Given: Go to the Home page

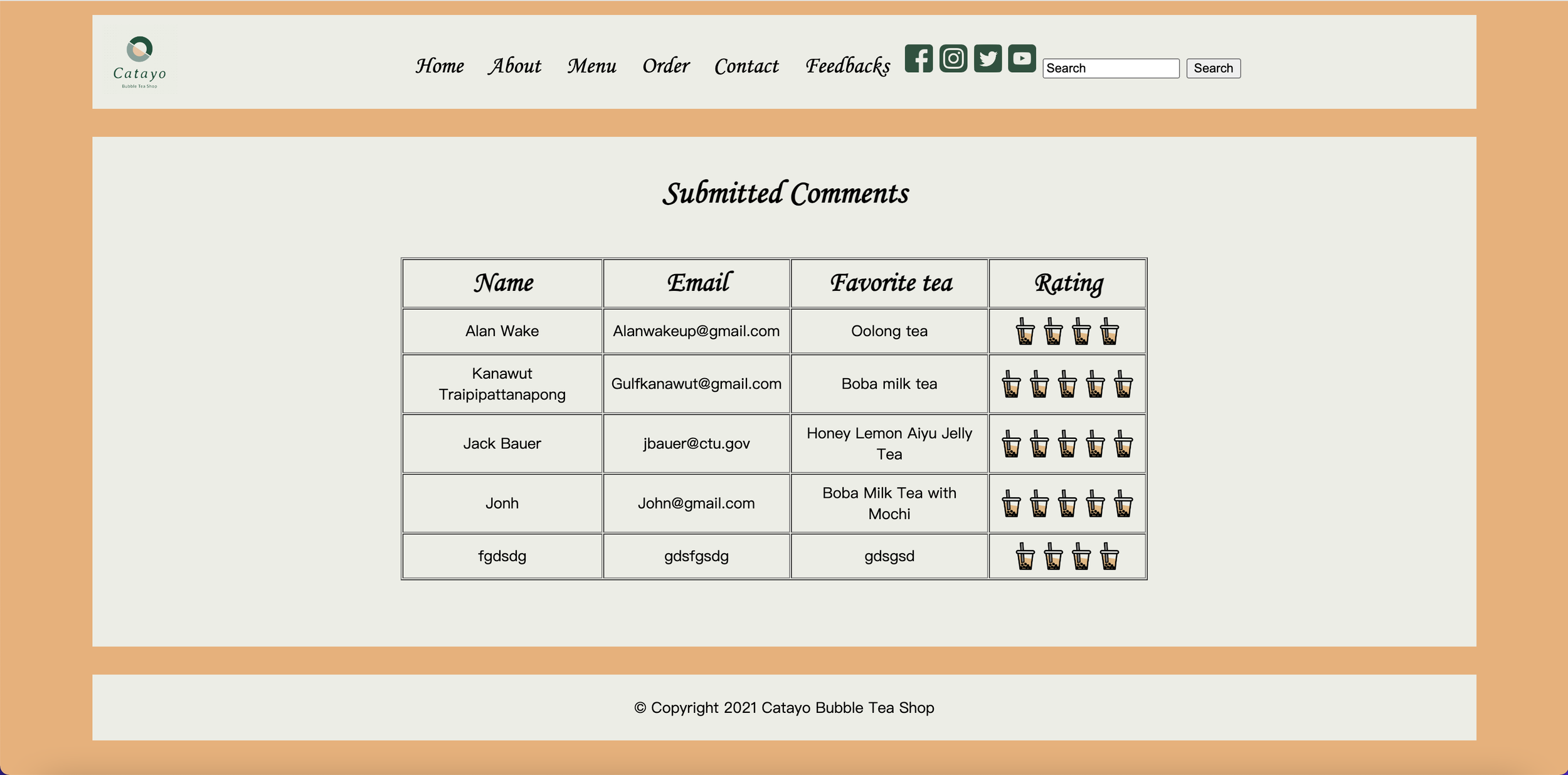Looking at the screenshot, I should [439, 66].
